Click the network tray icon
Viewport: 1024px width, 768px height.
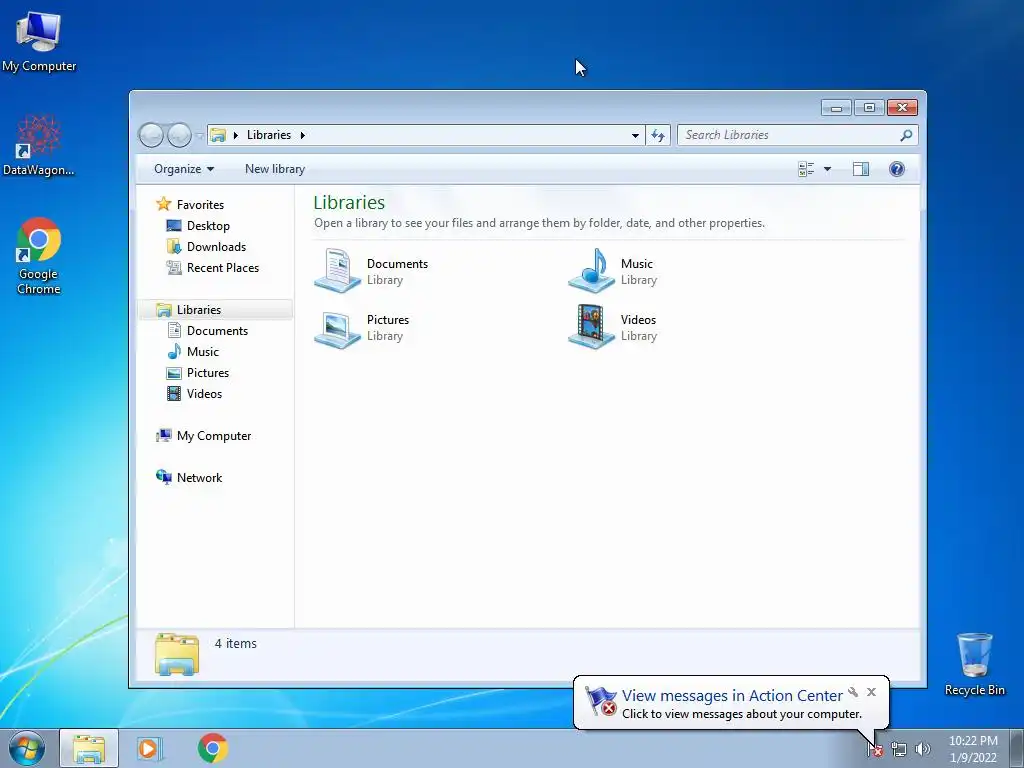pyautogui.click(x=899, y=749)
